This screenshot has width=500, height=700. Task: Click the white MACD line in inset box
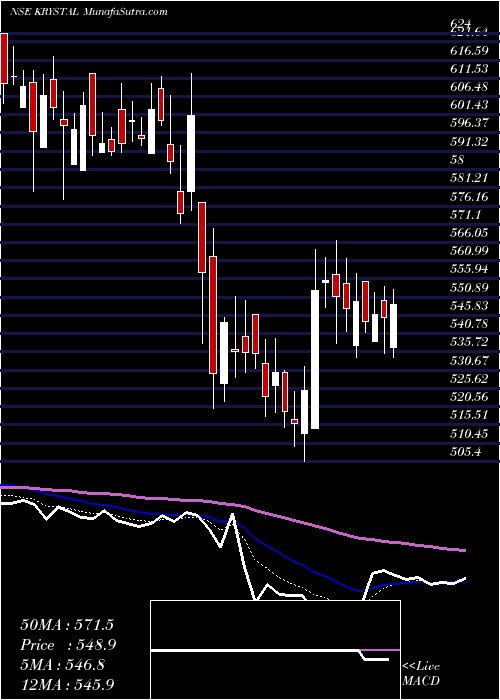click(270, 652)
